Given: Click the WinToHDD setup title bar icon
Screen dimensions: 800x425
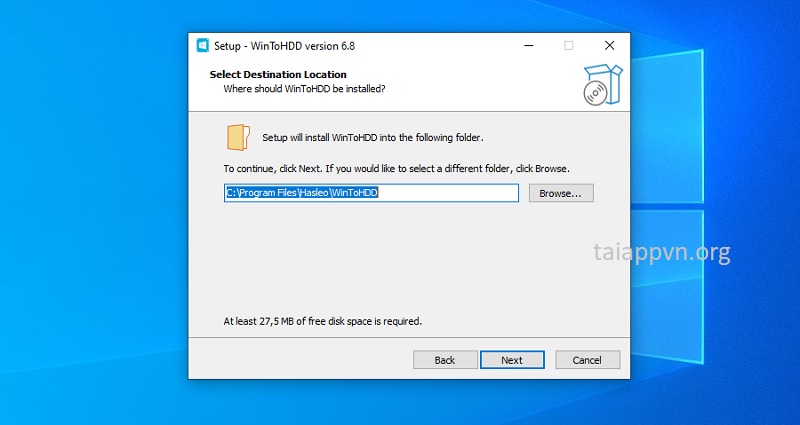Looking at the screenshot, I should click(203, 45).
